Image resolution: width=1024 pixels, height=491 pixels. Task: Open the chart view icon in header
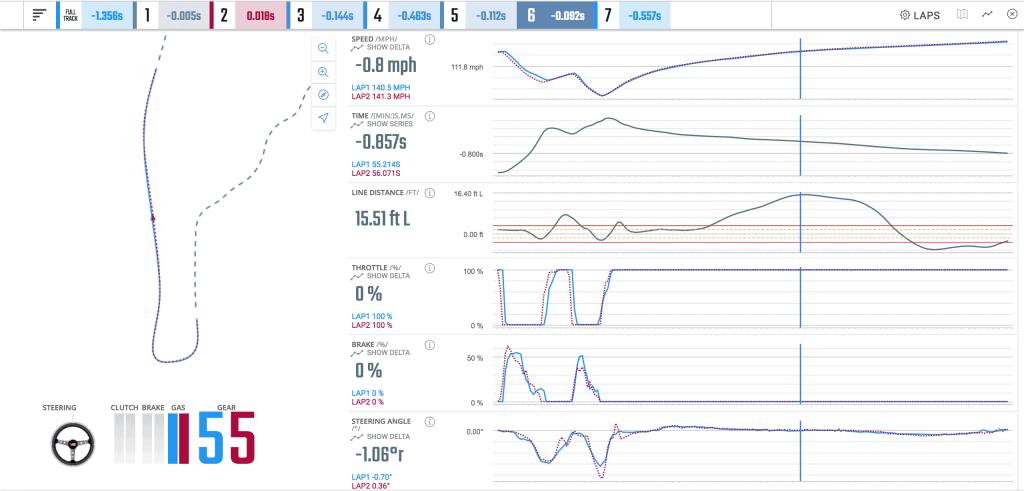[x=987, y=14]
